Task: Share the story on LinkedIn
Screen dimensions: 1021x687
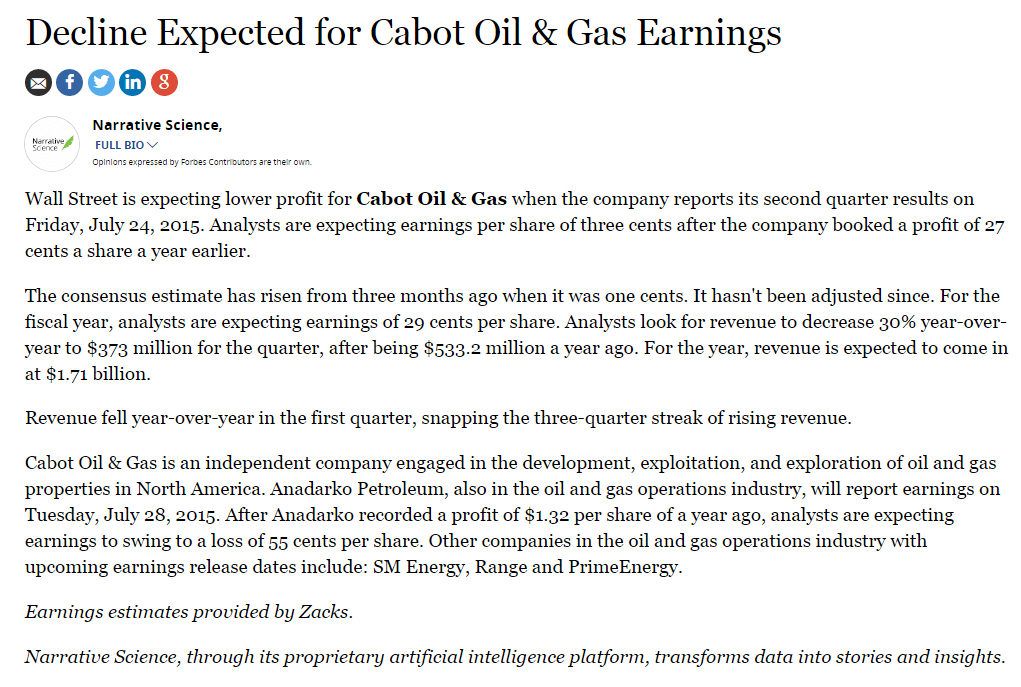Action: (x=133, y=83)
